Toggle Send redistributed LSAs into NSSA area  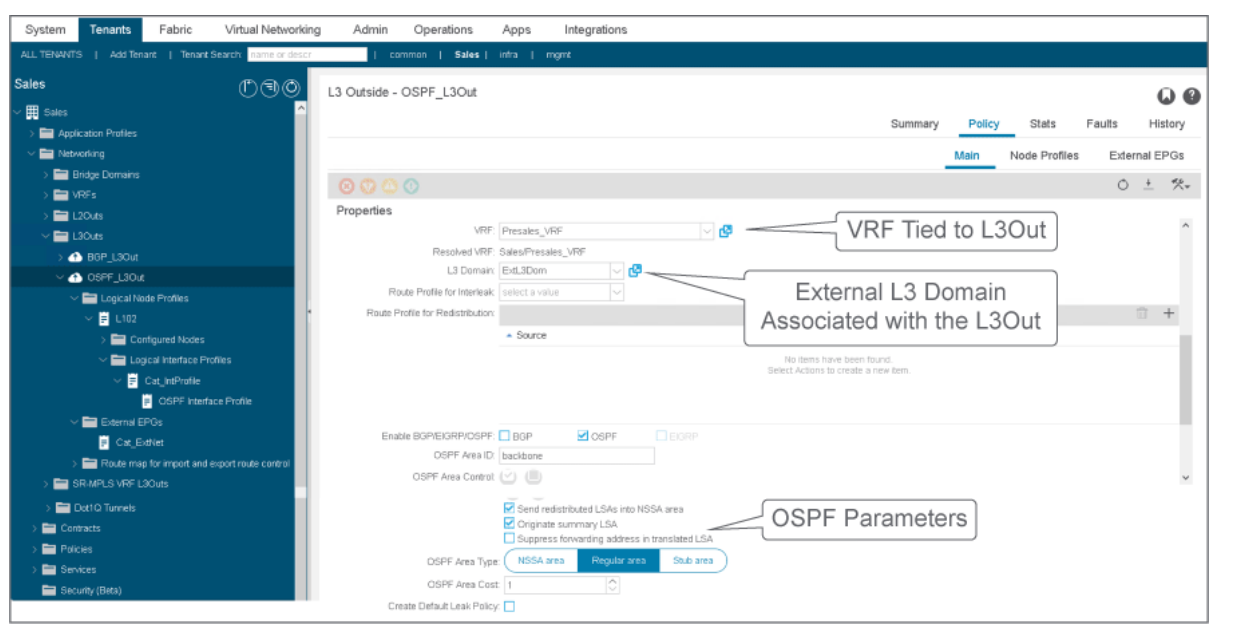tap(510, 509)
